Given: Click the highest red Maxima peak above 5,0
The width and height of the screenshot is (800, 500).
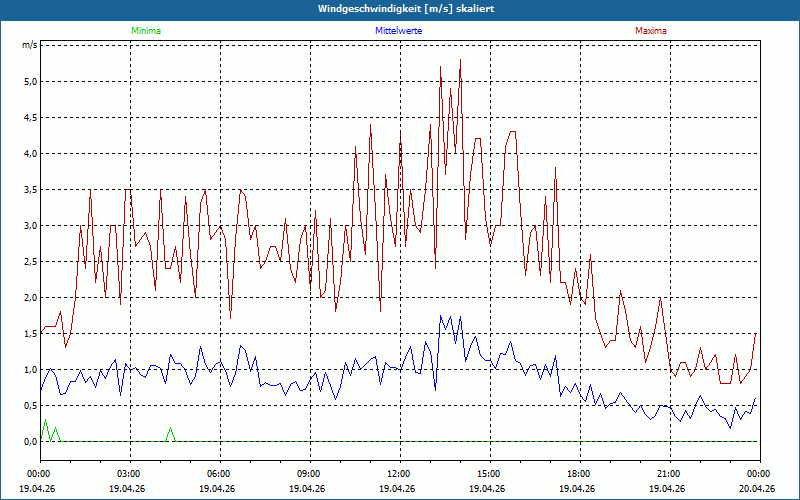Looking at the screenshot, I should 460,61.
